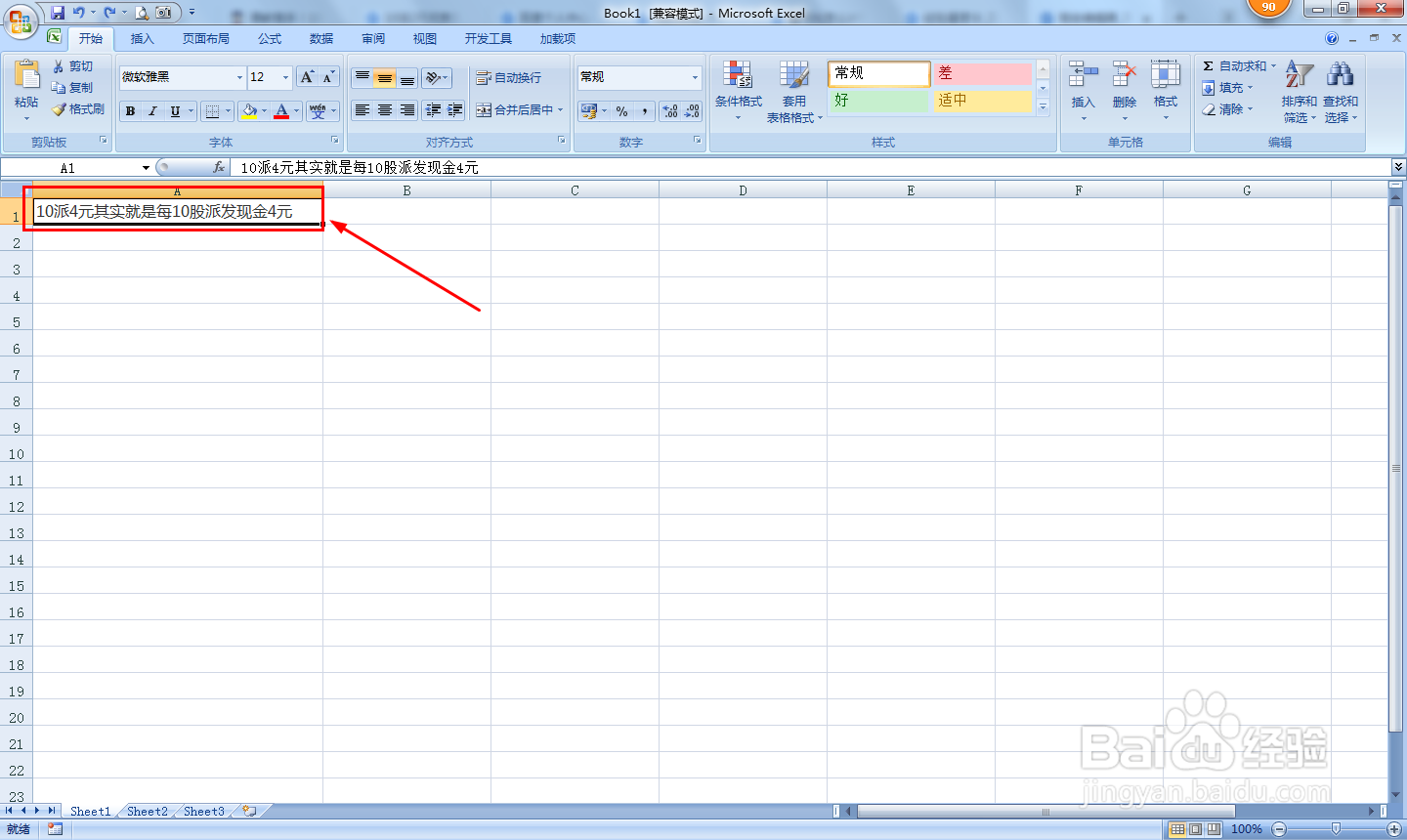Align cell text to the right
This screenshot has width=1407, height=840.
[407, 110]
